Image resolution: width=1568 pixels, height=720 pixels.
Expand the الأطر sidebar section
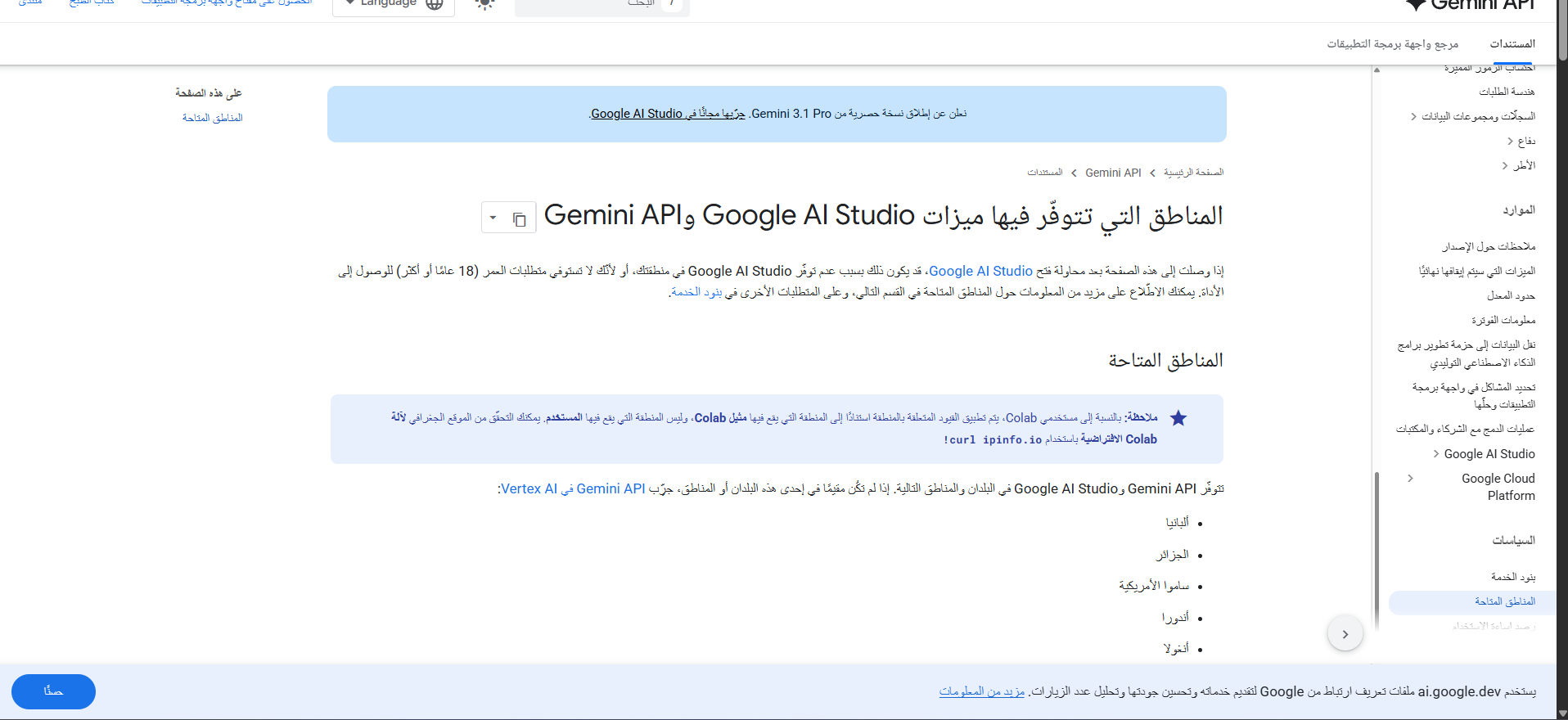pos(1504,166)
